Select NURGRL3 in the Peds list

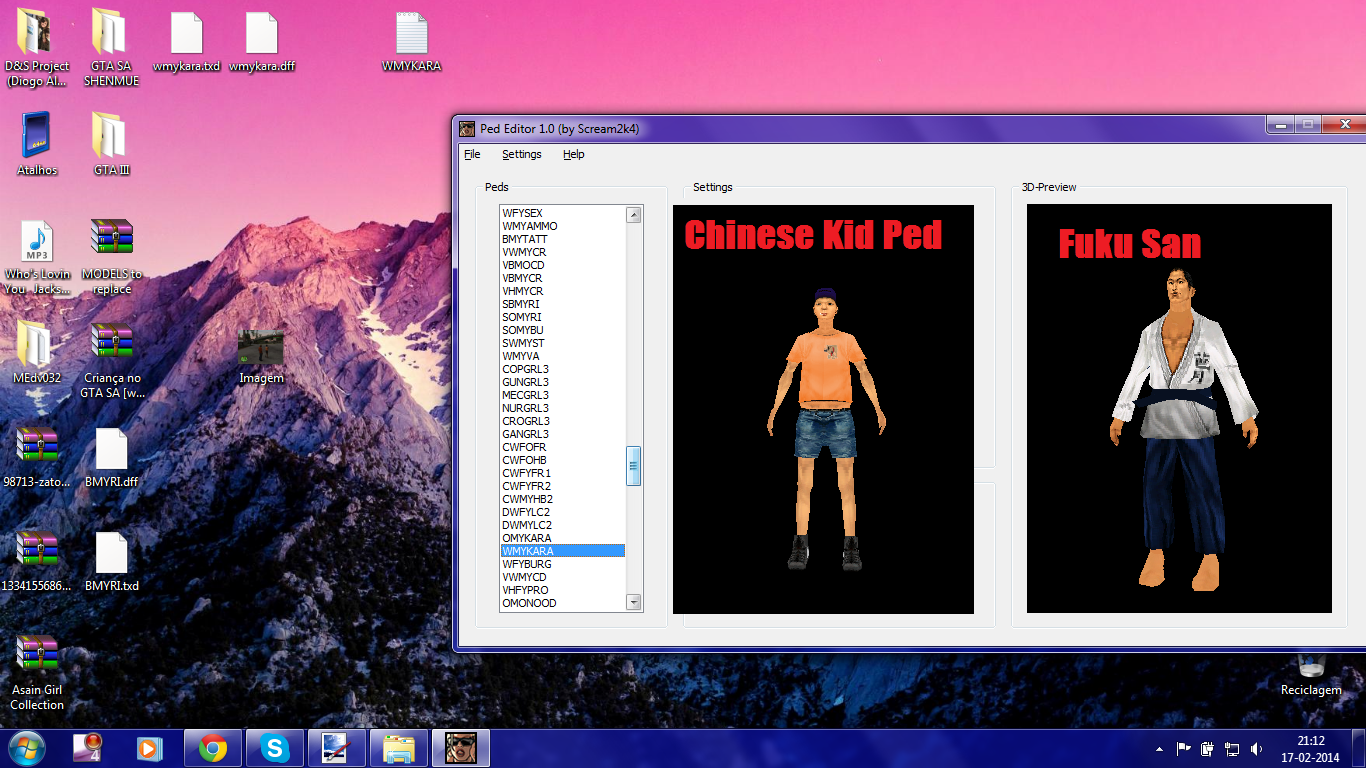point(563,408)
